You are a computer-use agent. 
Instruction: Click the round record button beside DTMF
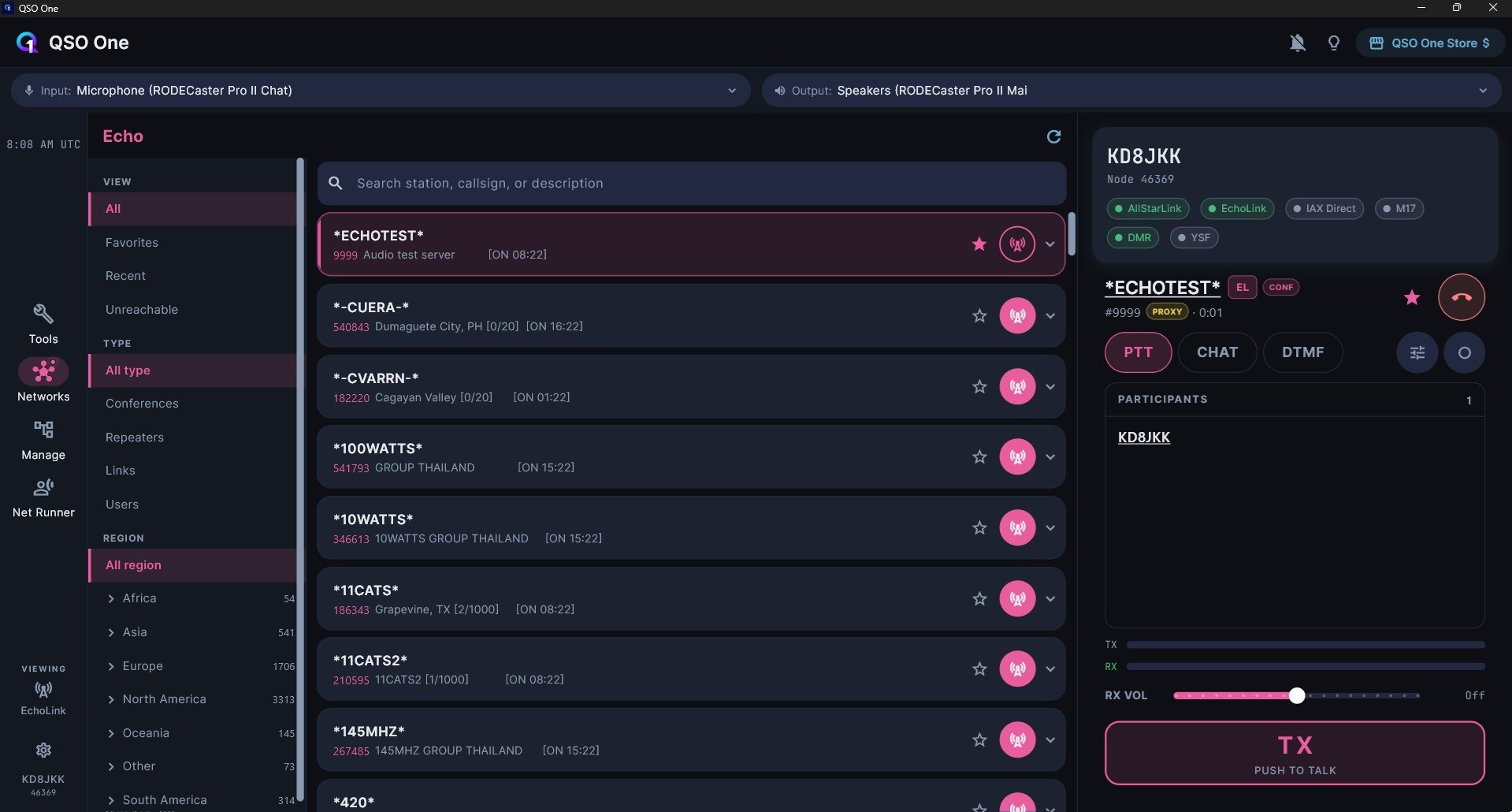1464,352
